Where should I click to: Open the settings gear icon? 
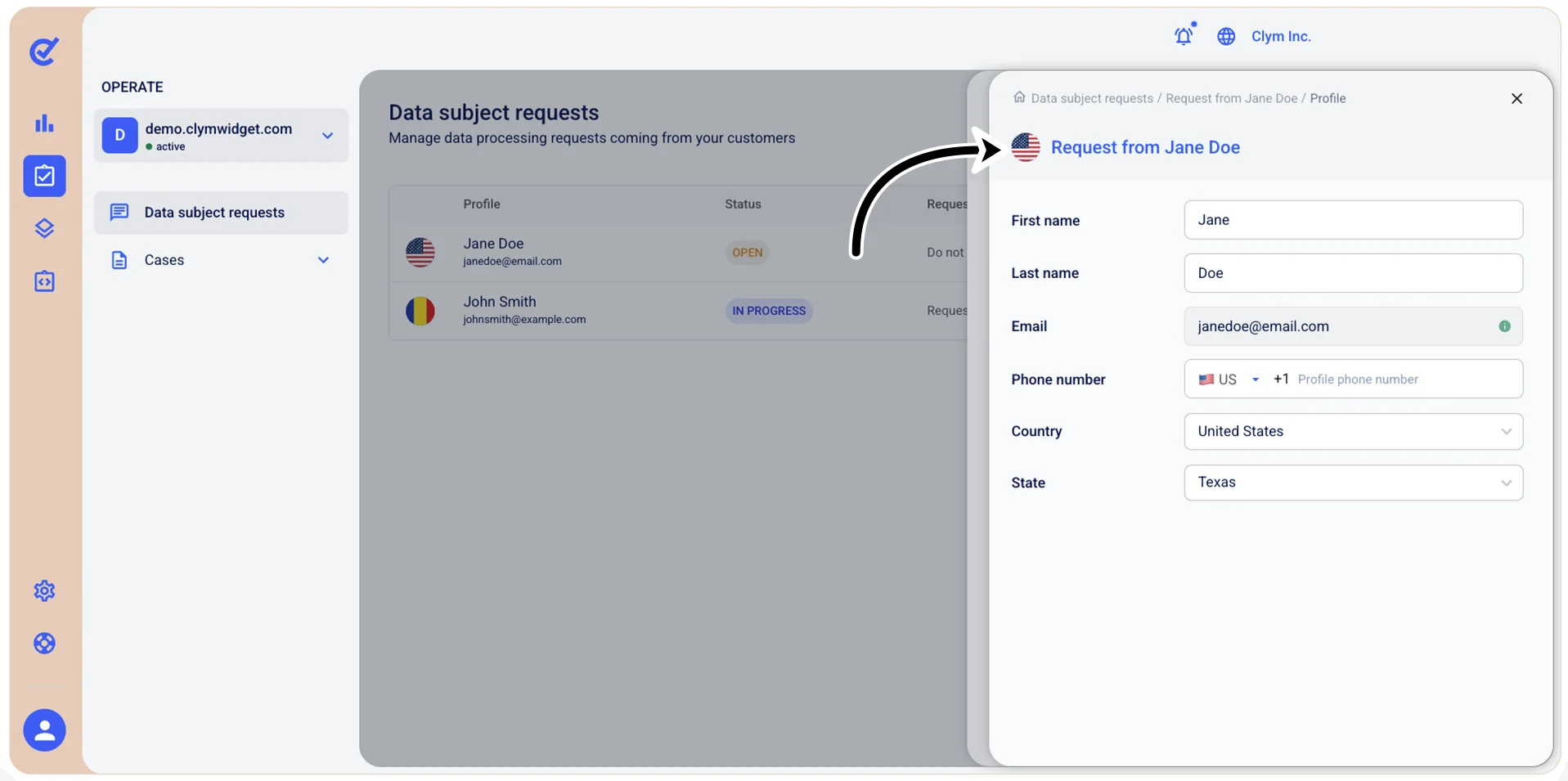pyautogui.click(x=44, y=590)
